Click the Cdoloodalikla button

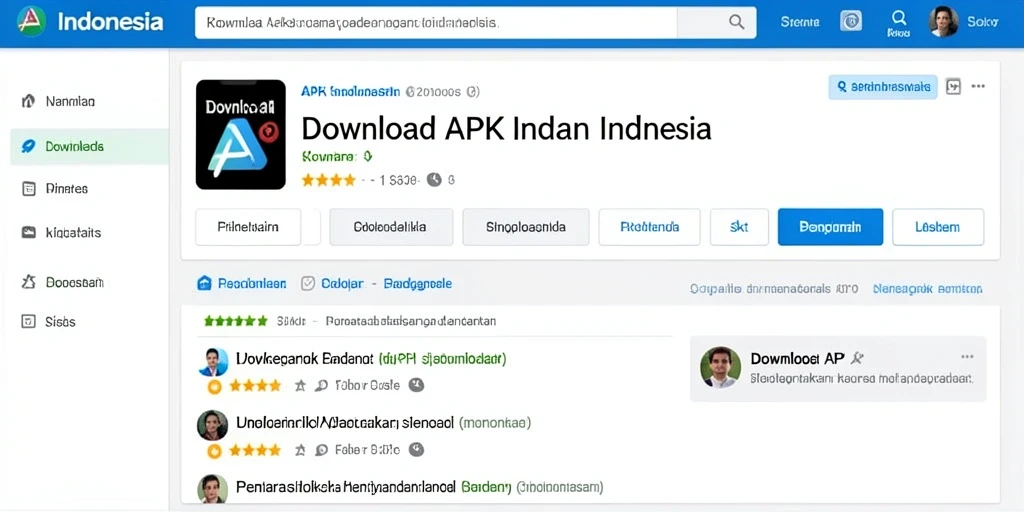391,227
